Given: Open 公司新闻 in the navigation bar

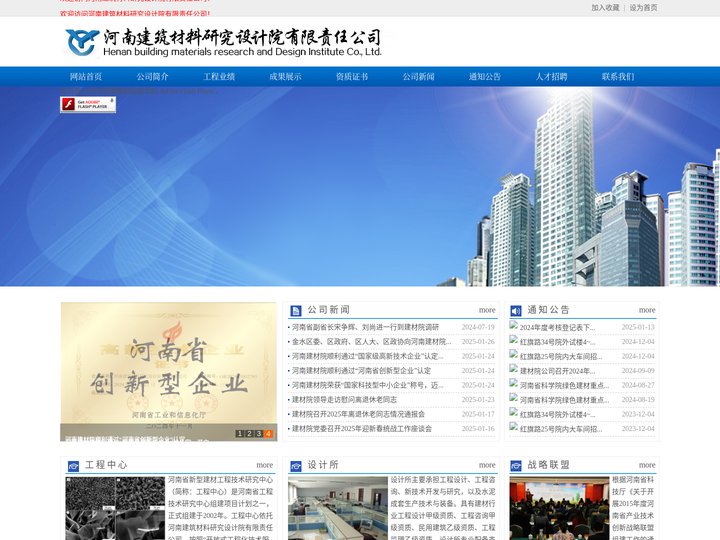Looking at the screenshot, I should pyautogui.click(x=419, y=77).
